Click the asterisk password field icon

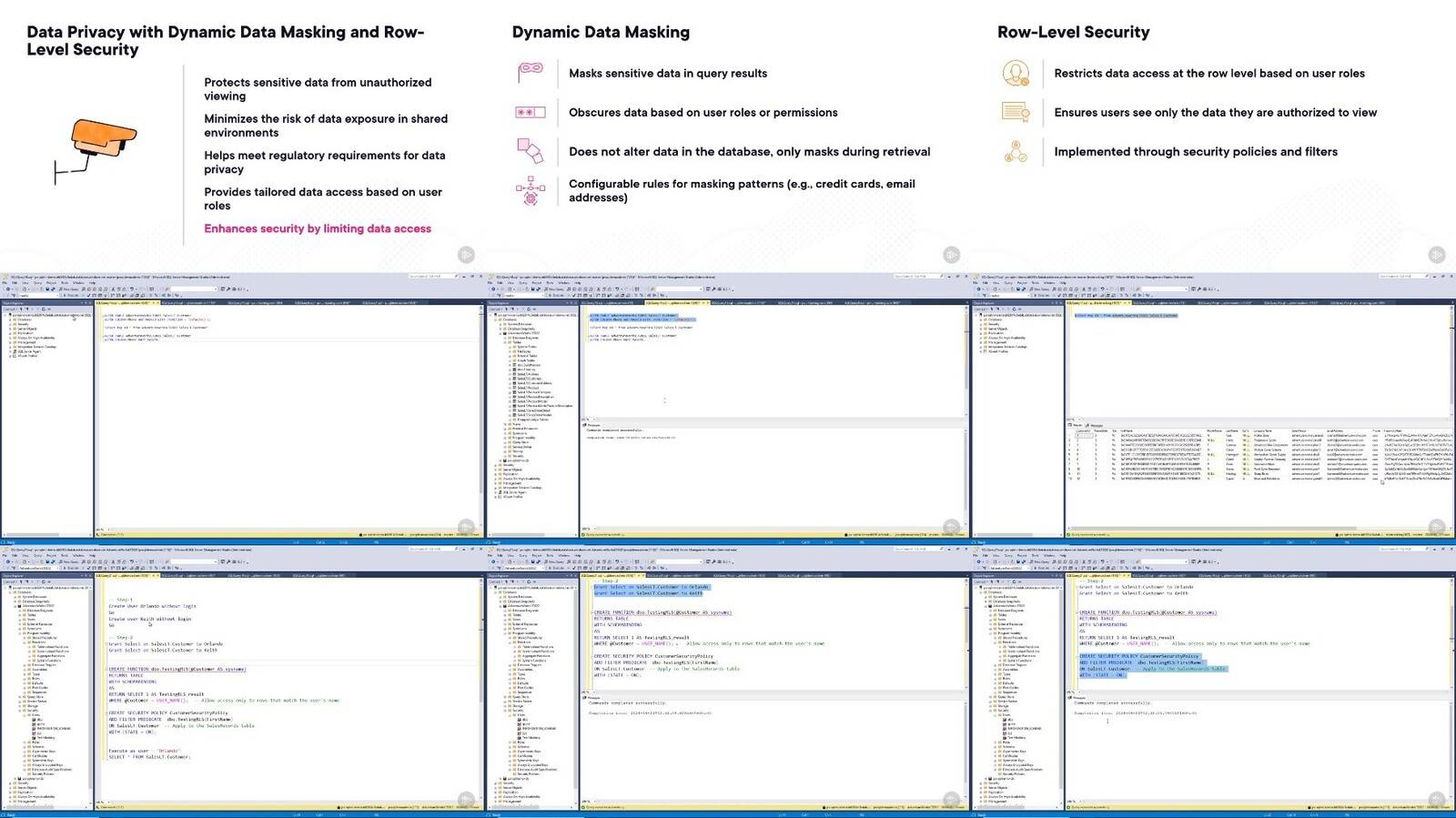tap(531, 112)
